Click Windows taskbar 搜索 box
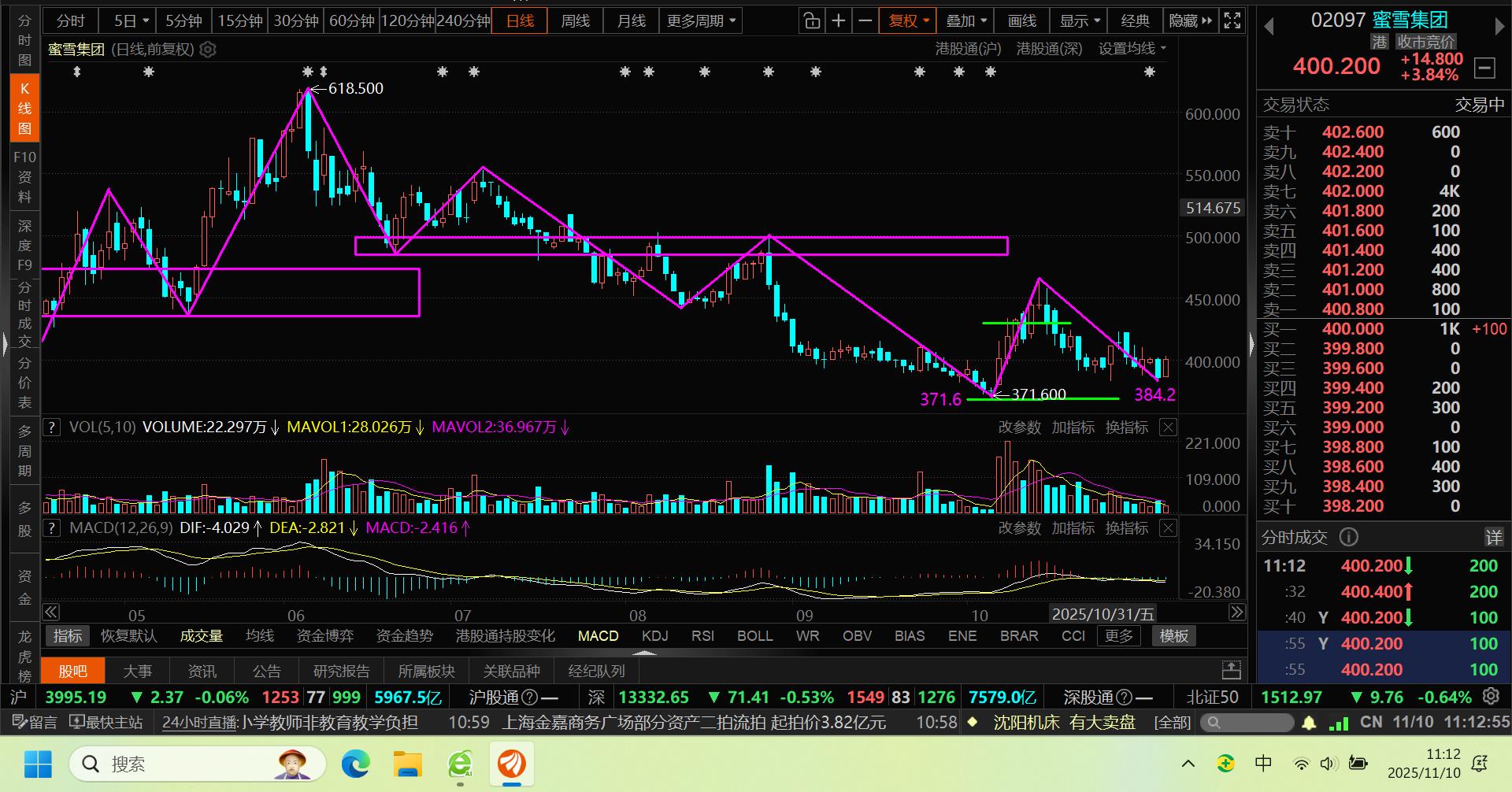This screenshot has width=1512, height=792. coord(198,764)
